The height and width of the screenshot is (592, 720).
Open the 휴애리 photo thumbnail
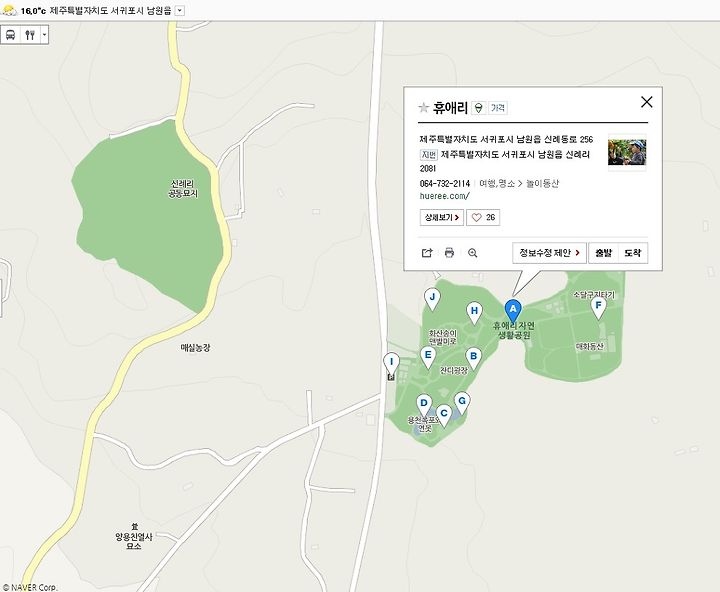pyautogui.click(x=627, y=152)
